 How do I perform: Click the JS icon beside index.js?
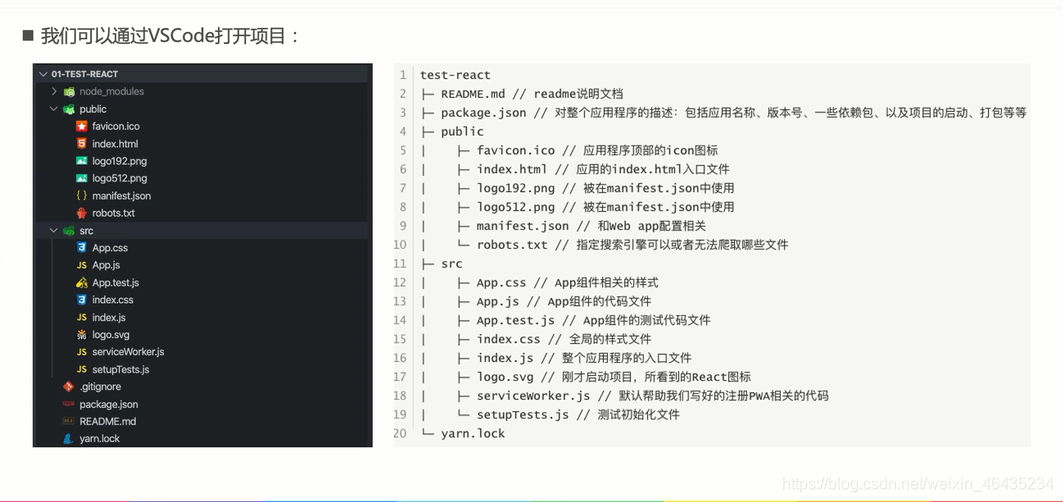point(81,317)
